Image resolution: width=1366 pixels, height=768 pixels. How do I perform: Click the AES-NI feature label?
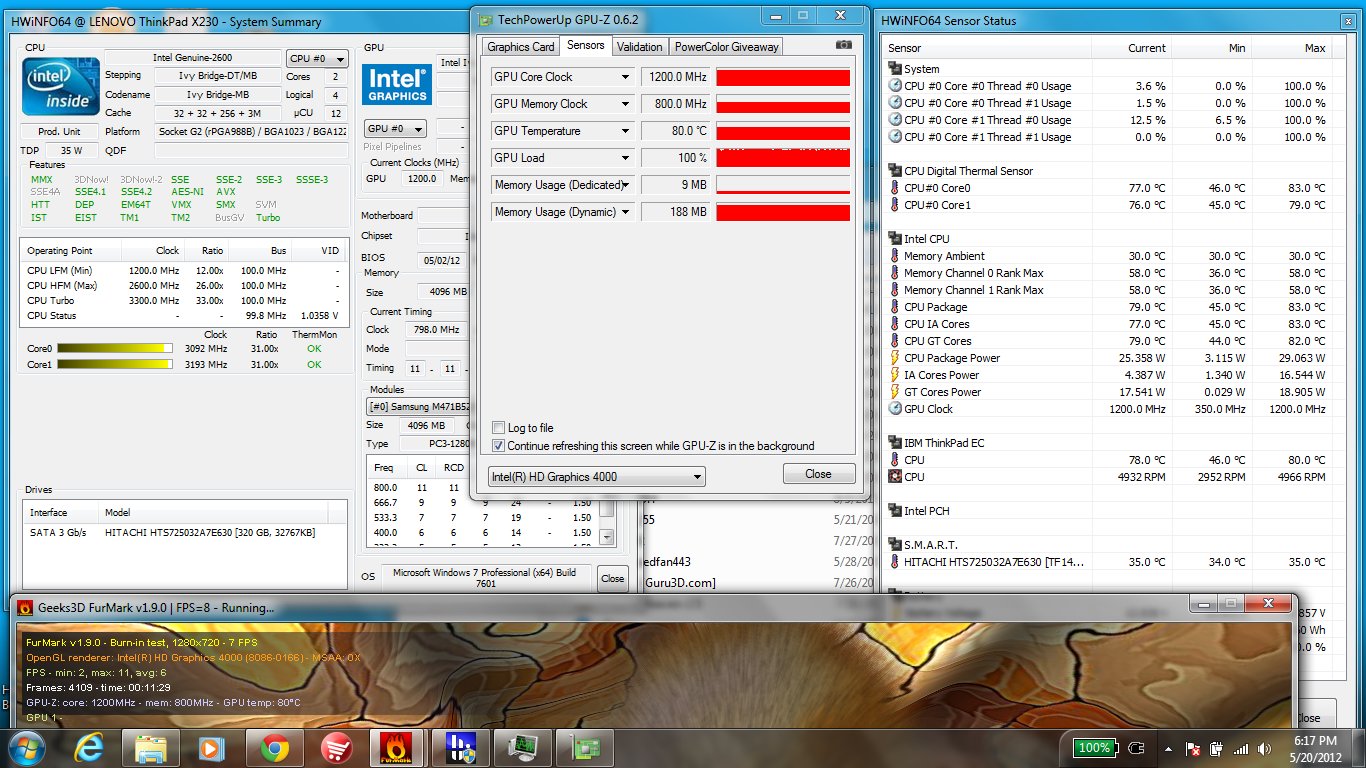click(187, 192)
